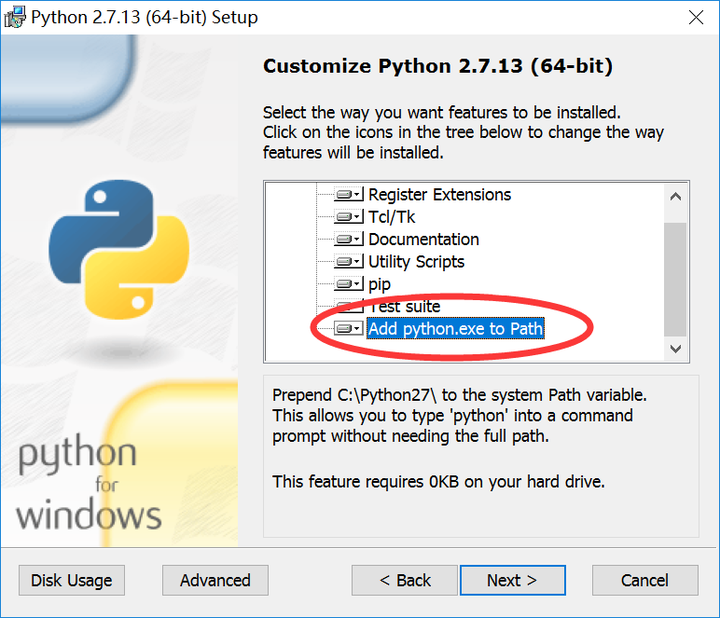This screenshot has height=618, width=720.
Task: Select the Register Extensions tree item
Action: point(439,195)
